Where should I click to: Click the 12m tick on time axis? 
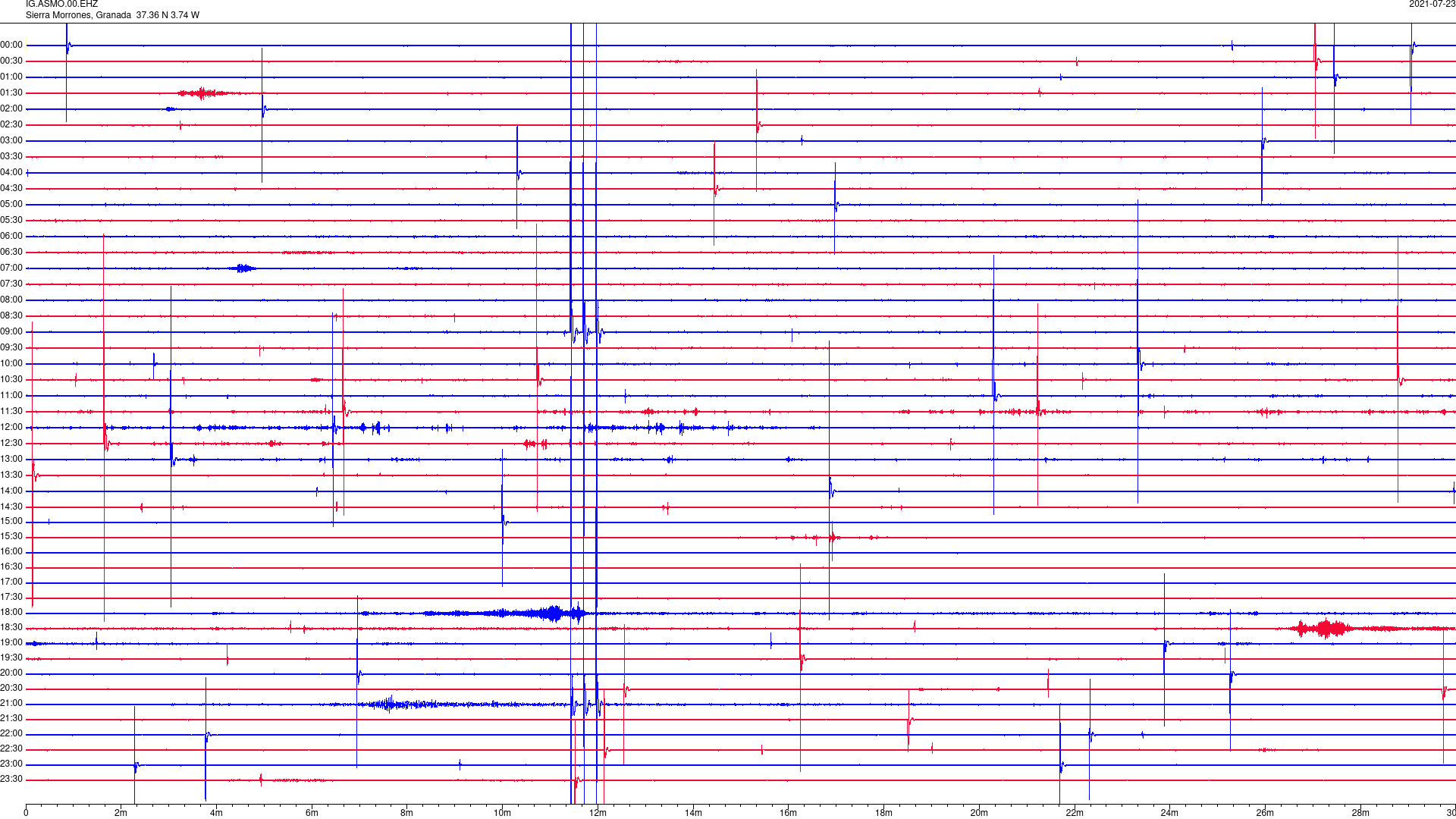pyautogui.click(x=598, y=813)
